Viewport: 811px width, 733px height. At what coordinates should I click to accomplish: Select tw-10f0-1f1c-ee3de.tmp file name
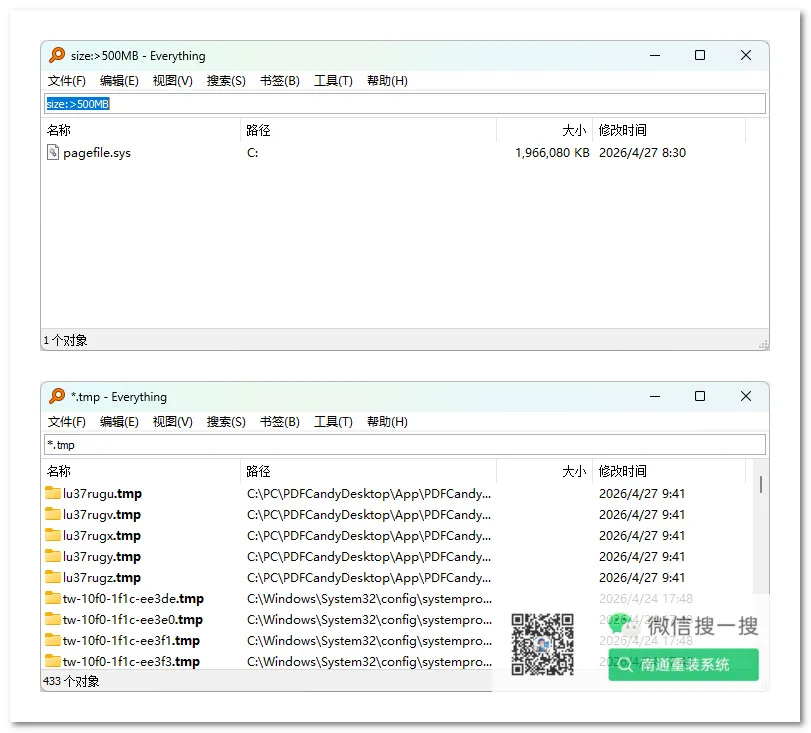[x=133, y=599]
